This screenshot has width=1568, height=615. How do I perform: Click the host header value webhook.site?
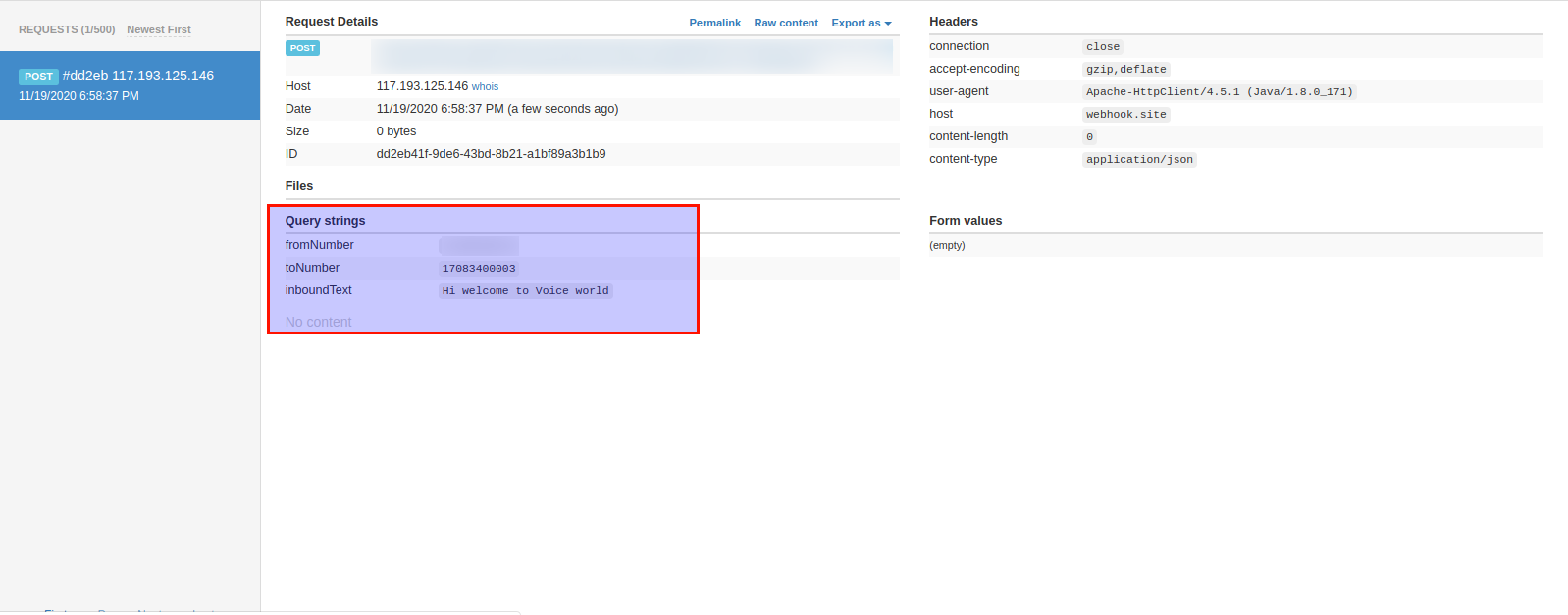(1125, 115)
